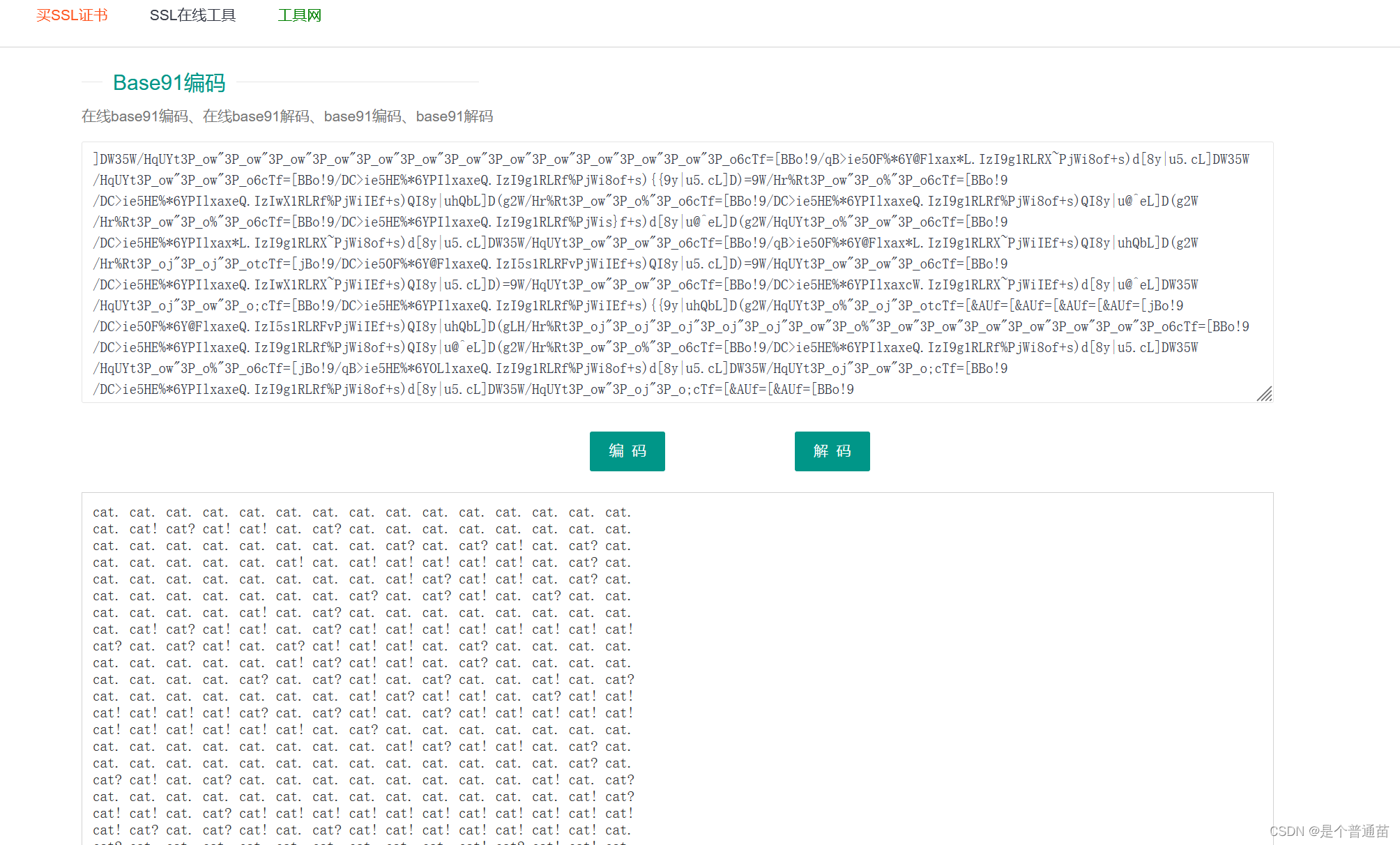
Task: Click the Base91编码 page heading
Action: coord(169,82)
